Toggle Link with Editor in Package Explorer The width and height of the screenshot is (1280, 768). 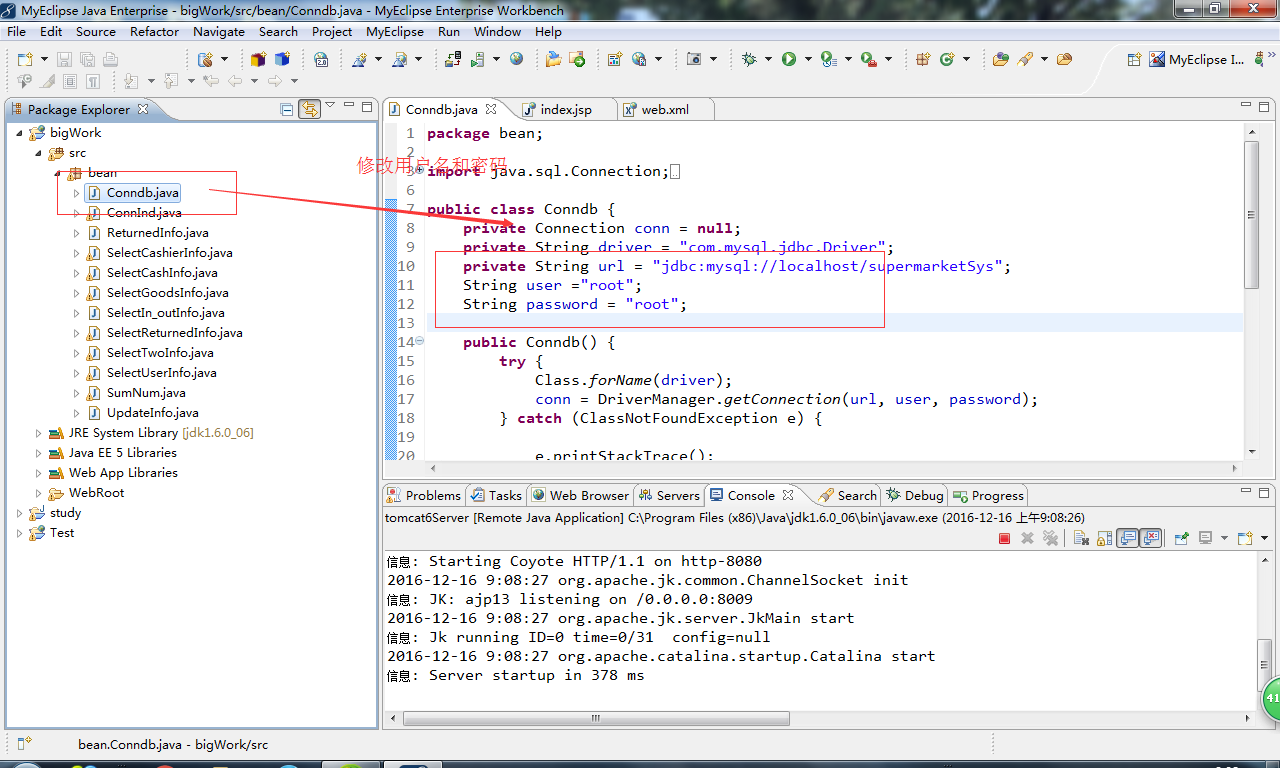point(310,109)
